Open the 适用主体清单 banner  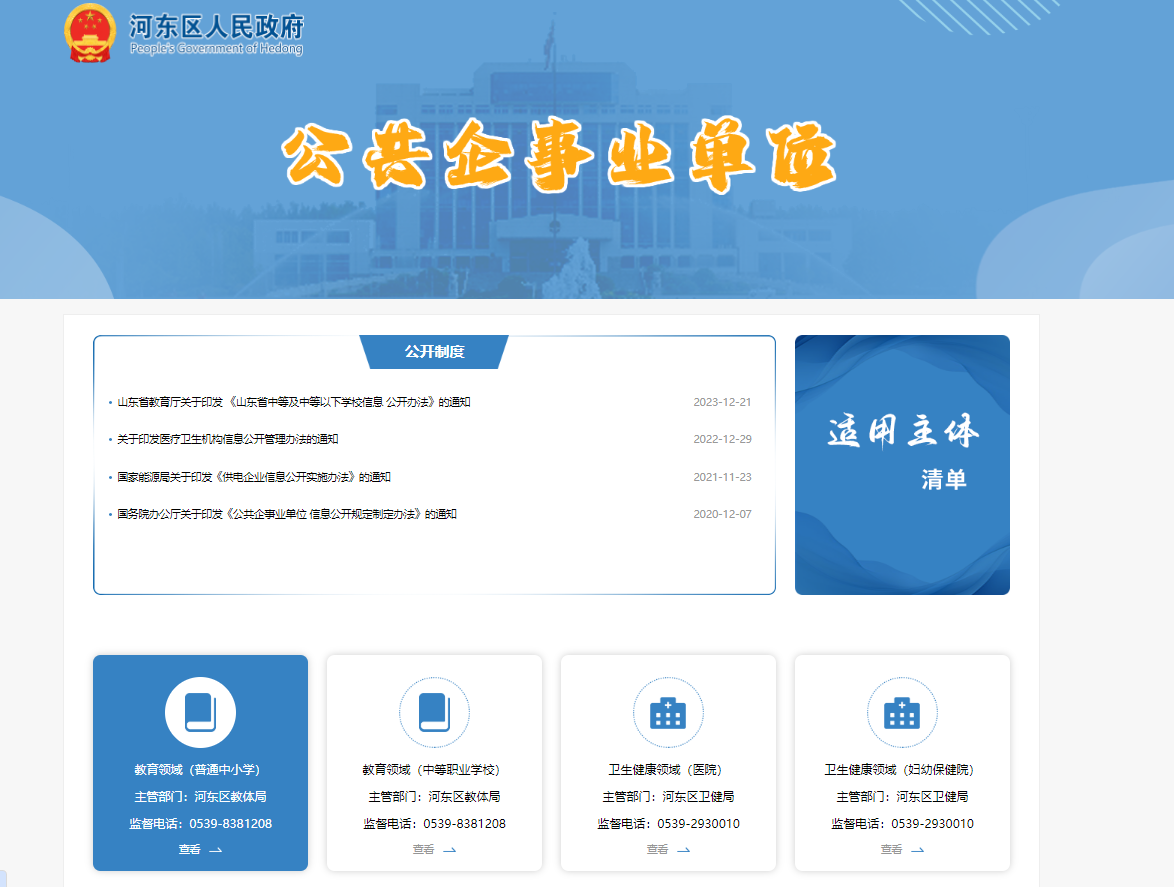click(902, 465)
